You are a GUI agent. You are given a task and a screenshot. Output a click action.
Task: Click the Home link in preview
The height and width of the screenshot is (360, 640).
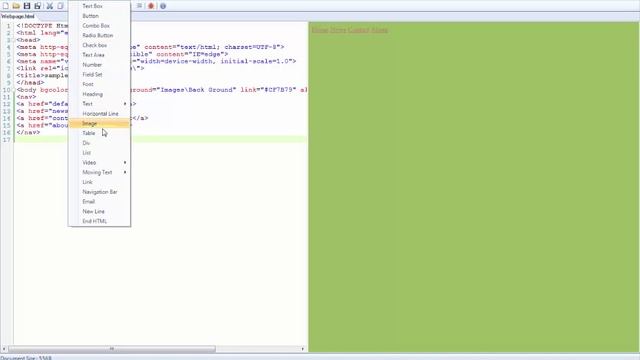coord(320,30)
